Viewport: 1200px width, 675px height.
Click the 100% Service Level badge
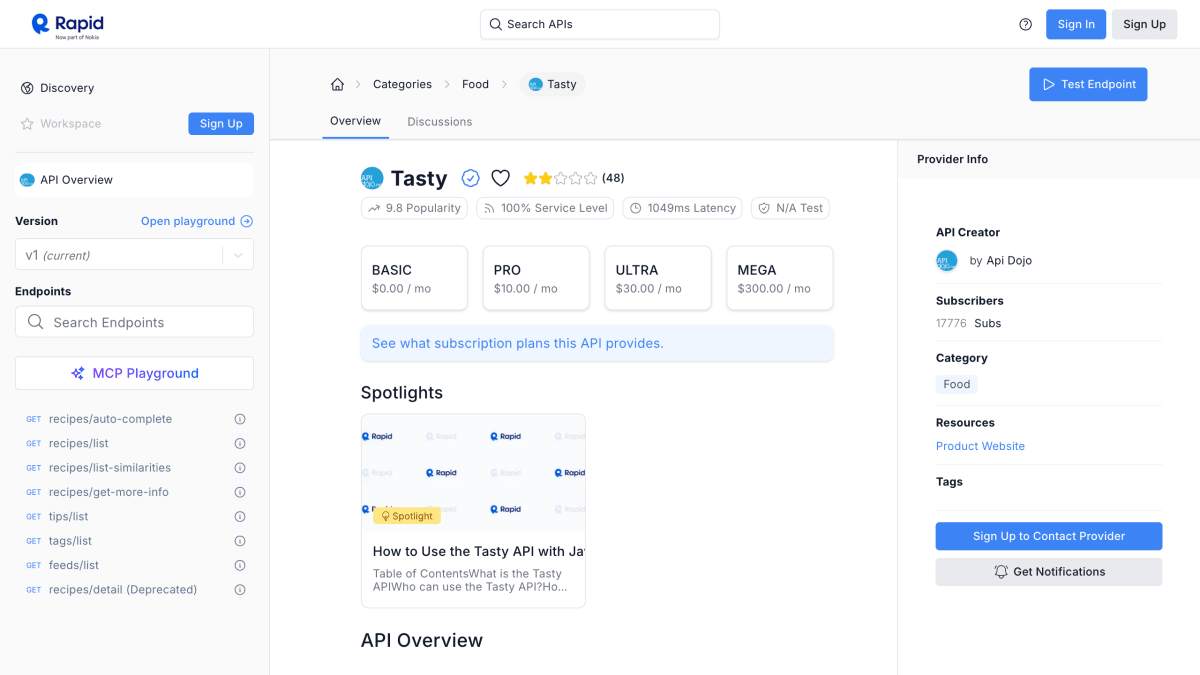(x=545, y=208)
